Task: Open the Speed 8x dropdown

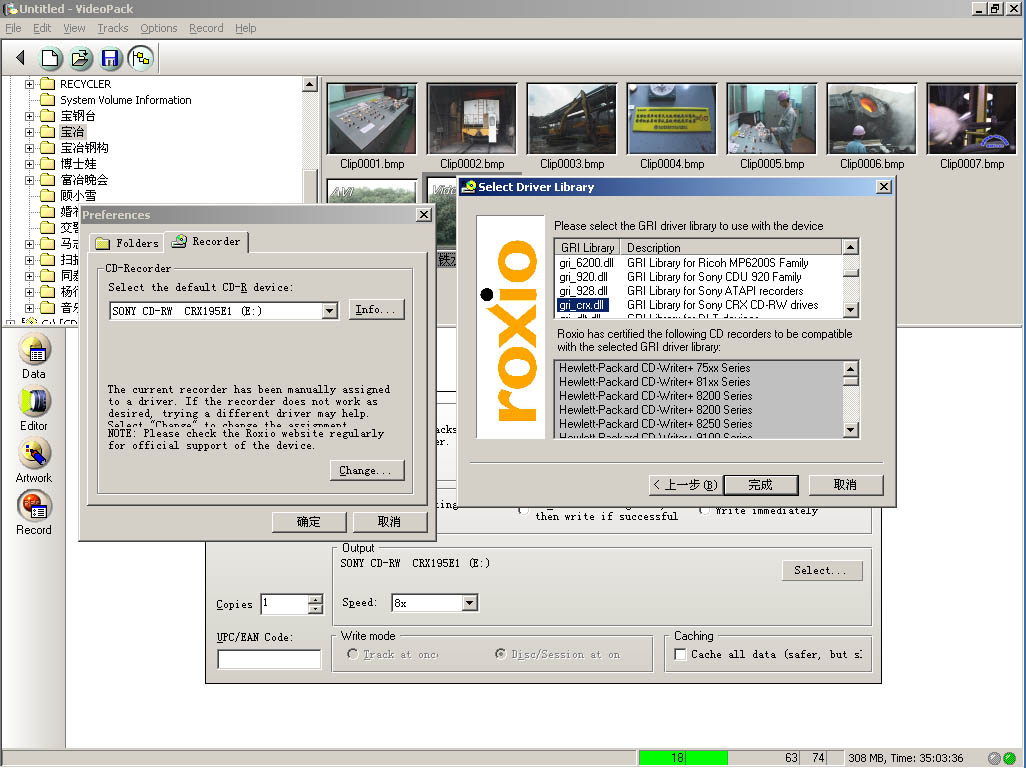Action: (470, 602)
